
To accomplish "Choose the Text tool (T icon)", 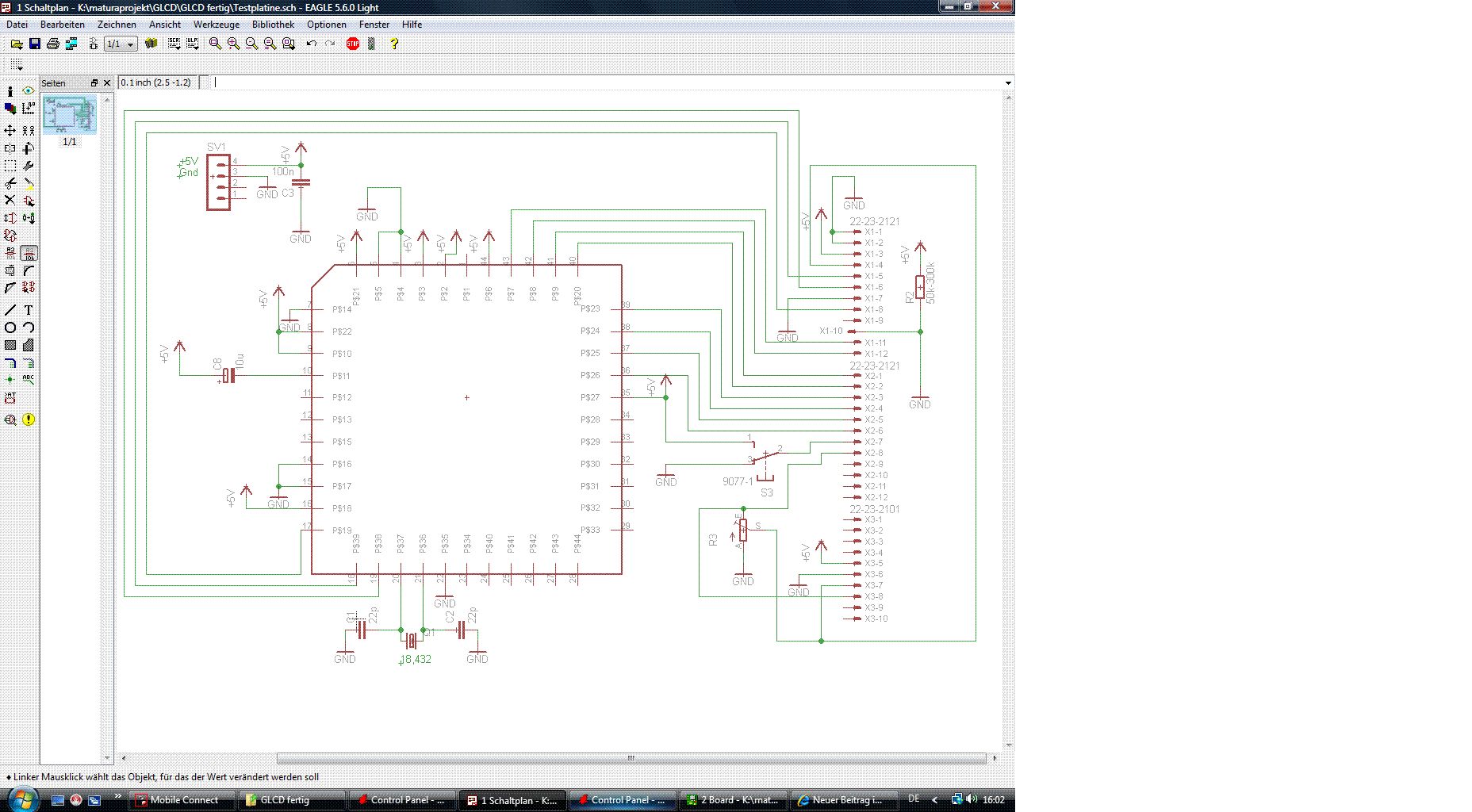I will [x=29, y=310].
